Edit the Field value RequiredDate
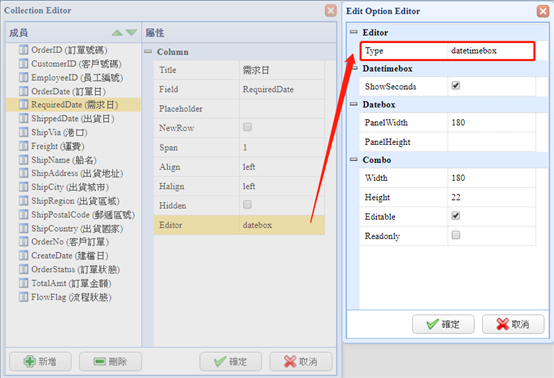The image size is (554, 378). pyautogui.click(x=282, y=89)
